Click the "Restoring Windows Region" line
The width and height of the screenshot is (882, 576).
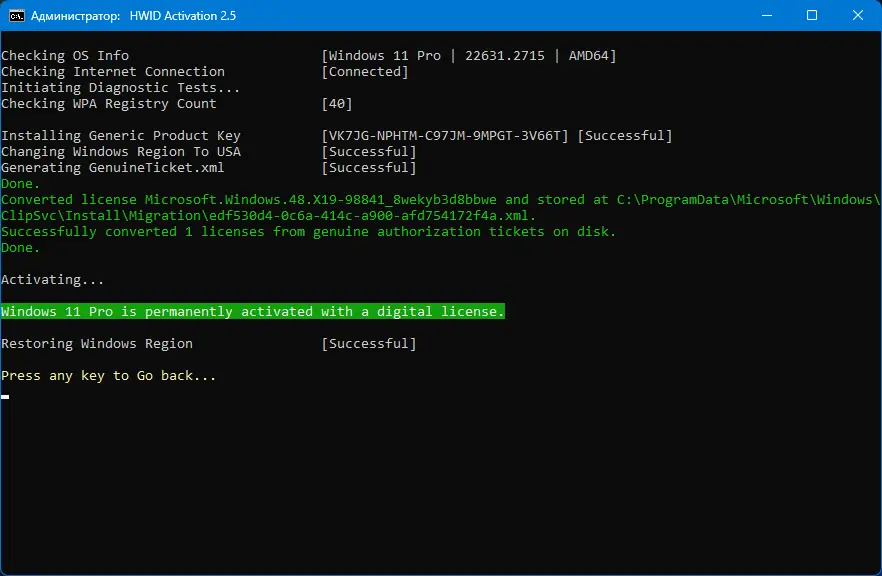coord(97,344)
